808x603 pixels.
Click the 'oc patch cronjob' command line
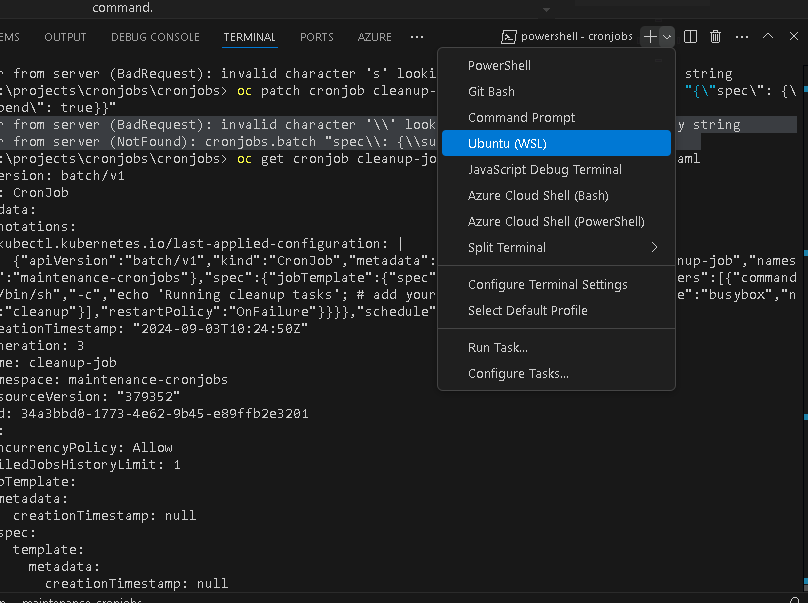218,90
